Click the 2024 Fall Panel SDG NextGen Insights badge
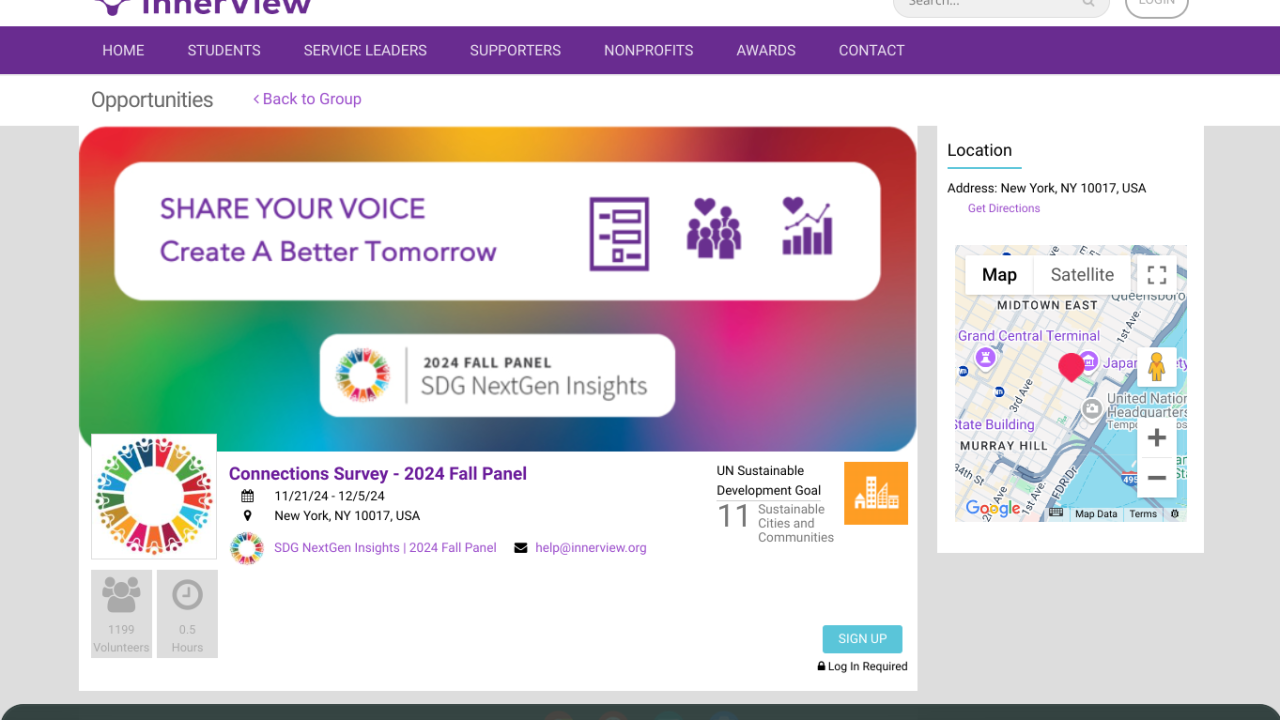1280x720 pixels. pos(497,375)
